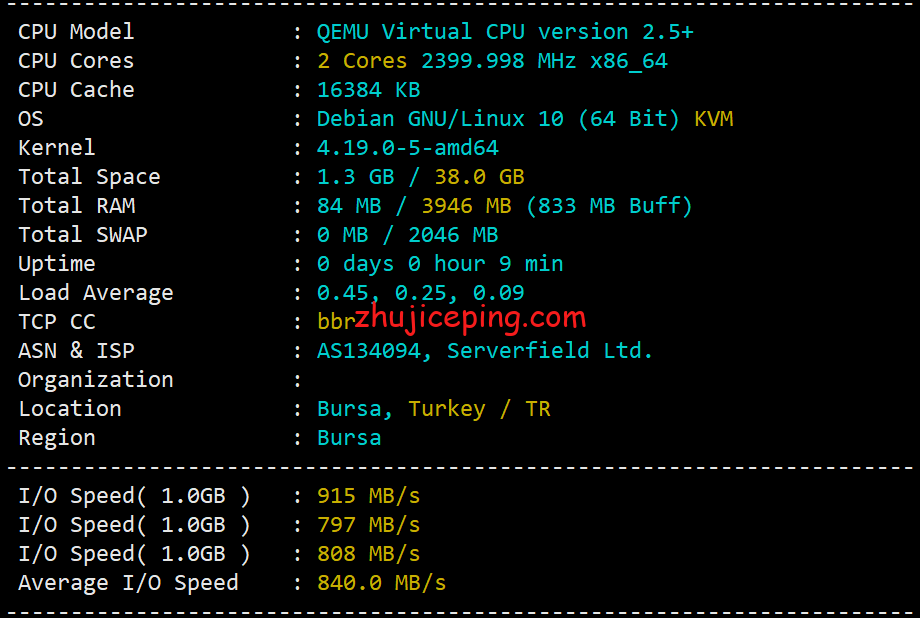920x618 pixels.
Task: Click the yellow 'bbr' value
Action: pos(336,322)
